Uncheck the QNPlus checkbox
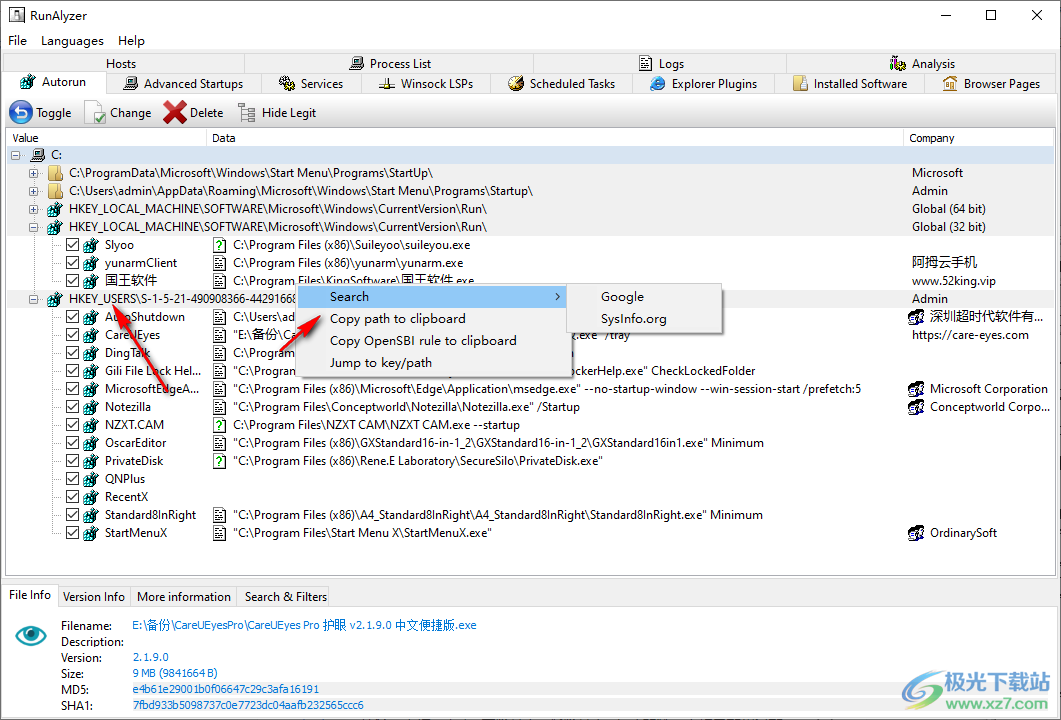Image resolution: width=1061 pixels, height=720 pixels. pyautogui.click(x=72, y=478)
